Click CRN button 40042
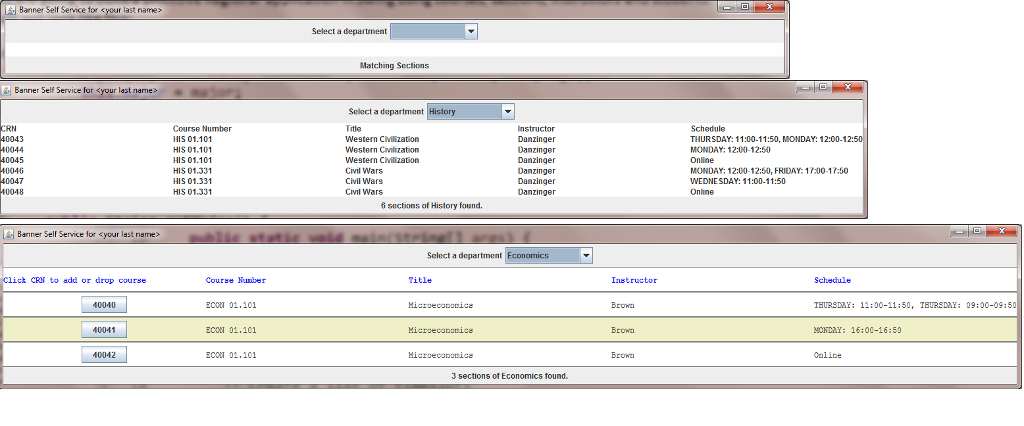 (104, 355)
